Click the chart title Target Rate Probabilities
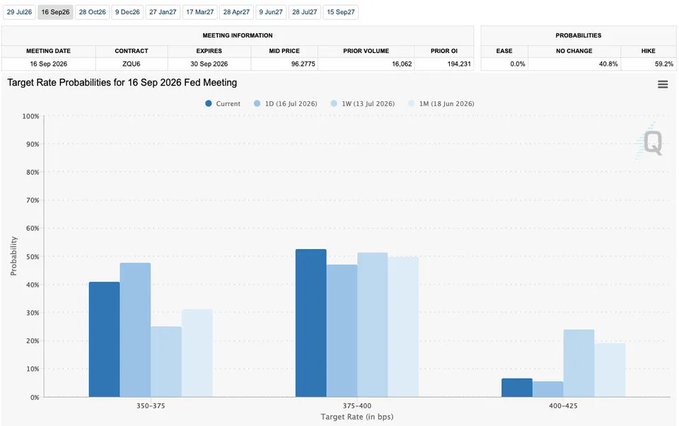The width and height of the screenshot is (679, 426). click(122, 83)
